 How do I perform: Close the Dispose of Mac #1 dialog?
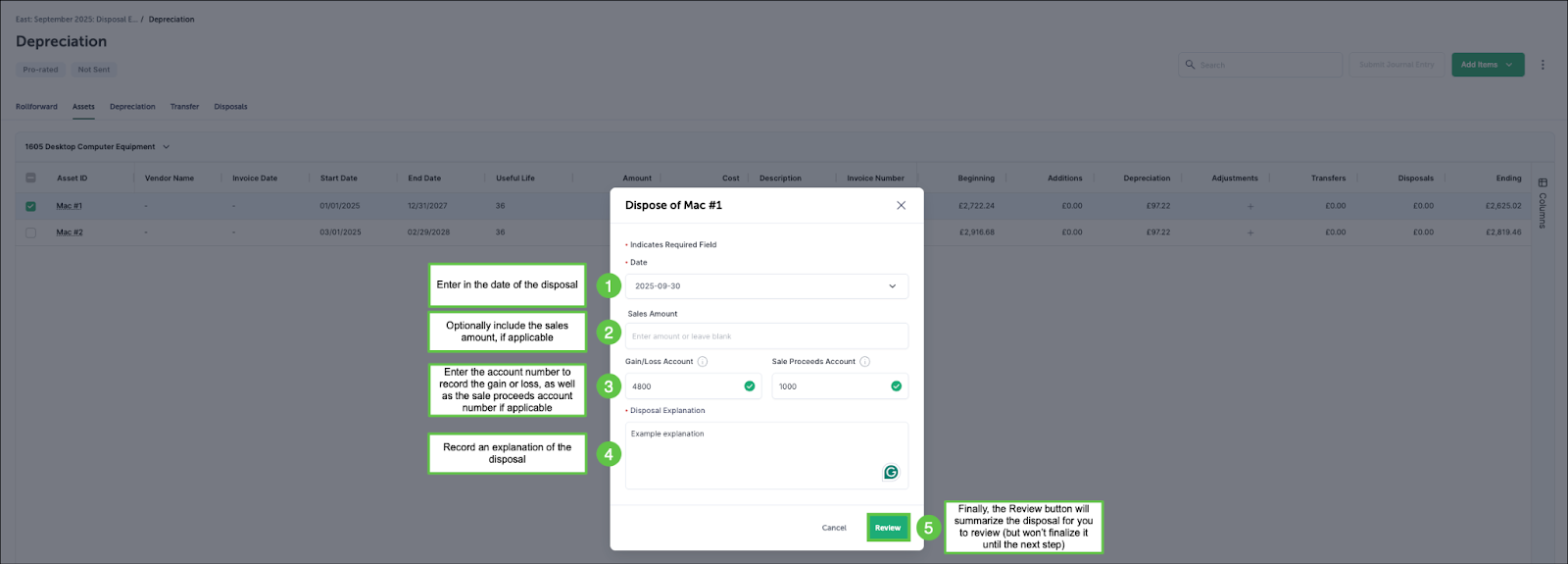(x=901, y=205)
